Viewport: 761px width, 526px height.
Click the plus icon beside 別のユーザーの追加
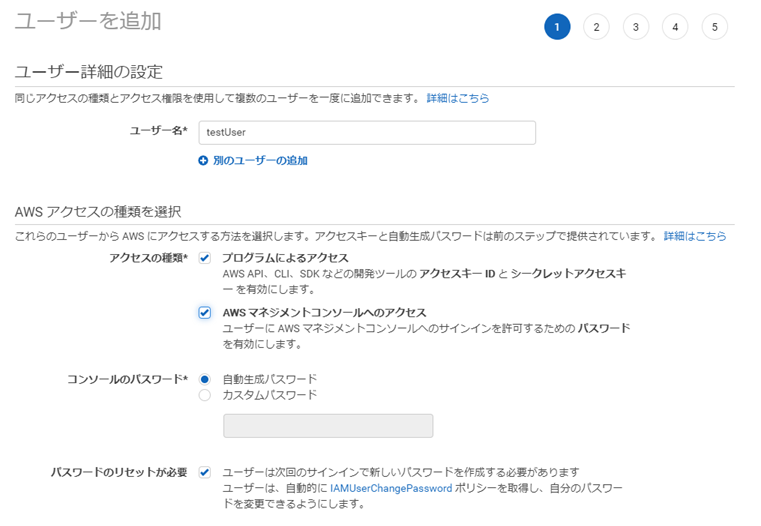(203, 161)
